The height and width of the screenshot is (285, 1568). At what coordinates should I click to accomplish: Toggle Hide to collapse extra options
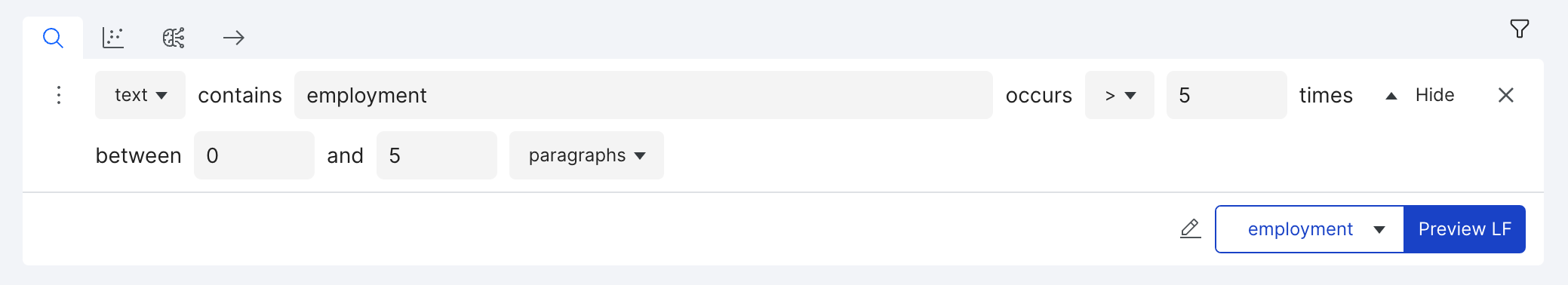click(1434, 95)
